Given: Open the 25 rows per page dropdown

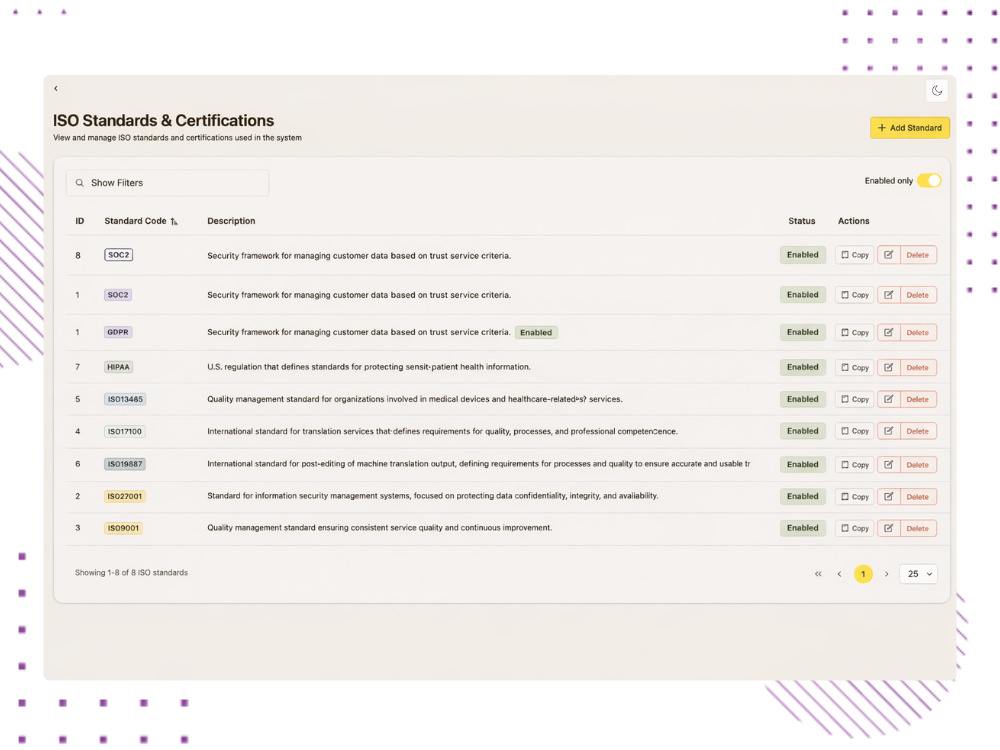Looking at the screenshot, I should (918, 575).
